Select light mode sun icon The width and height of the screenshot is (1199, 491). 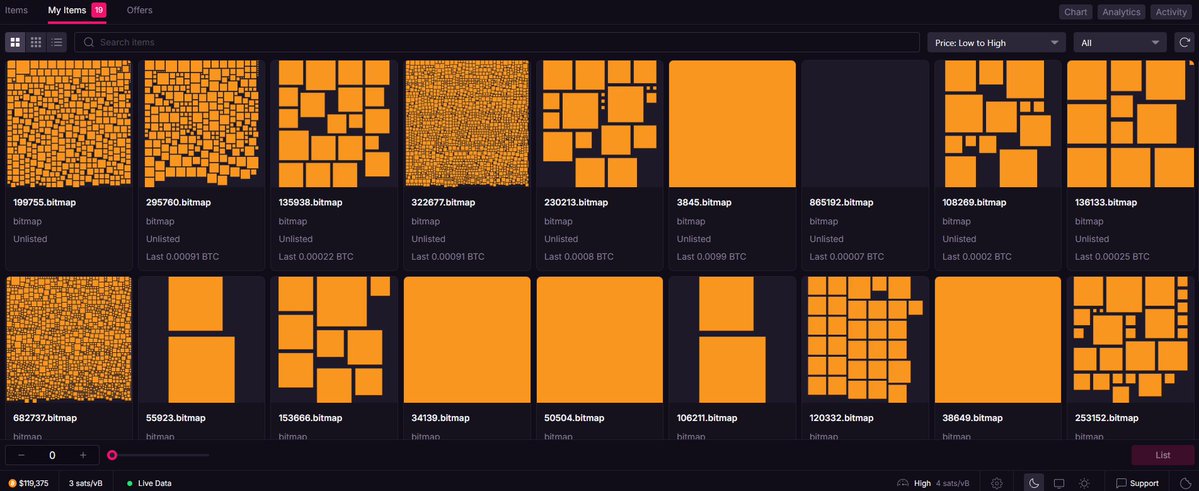point(1084,483)
